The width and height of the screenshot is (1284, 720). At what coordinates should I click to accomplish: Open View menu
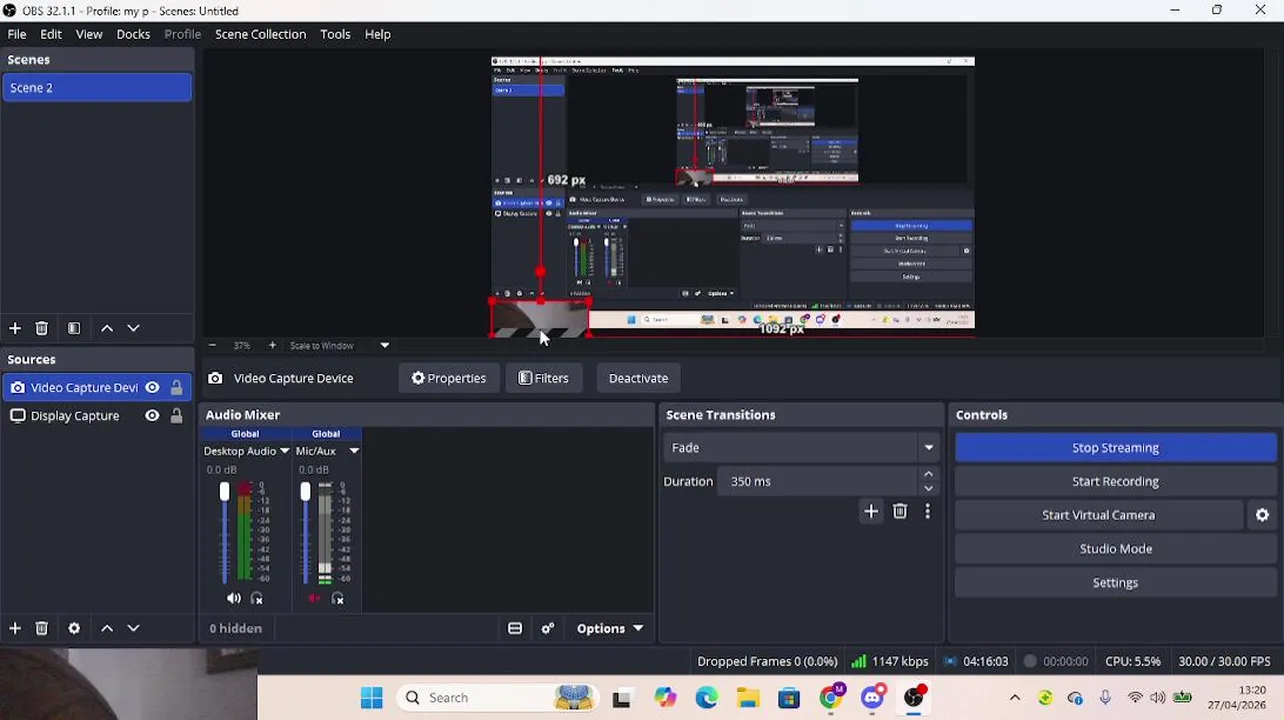[89, 34]
